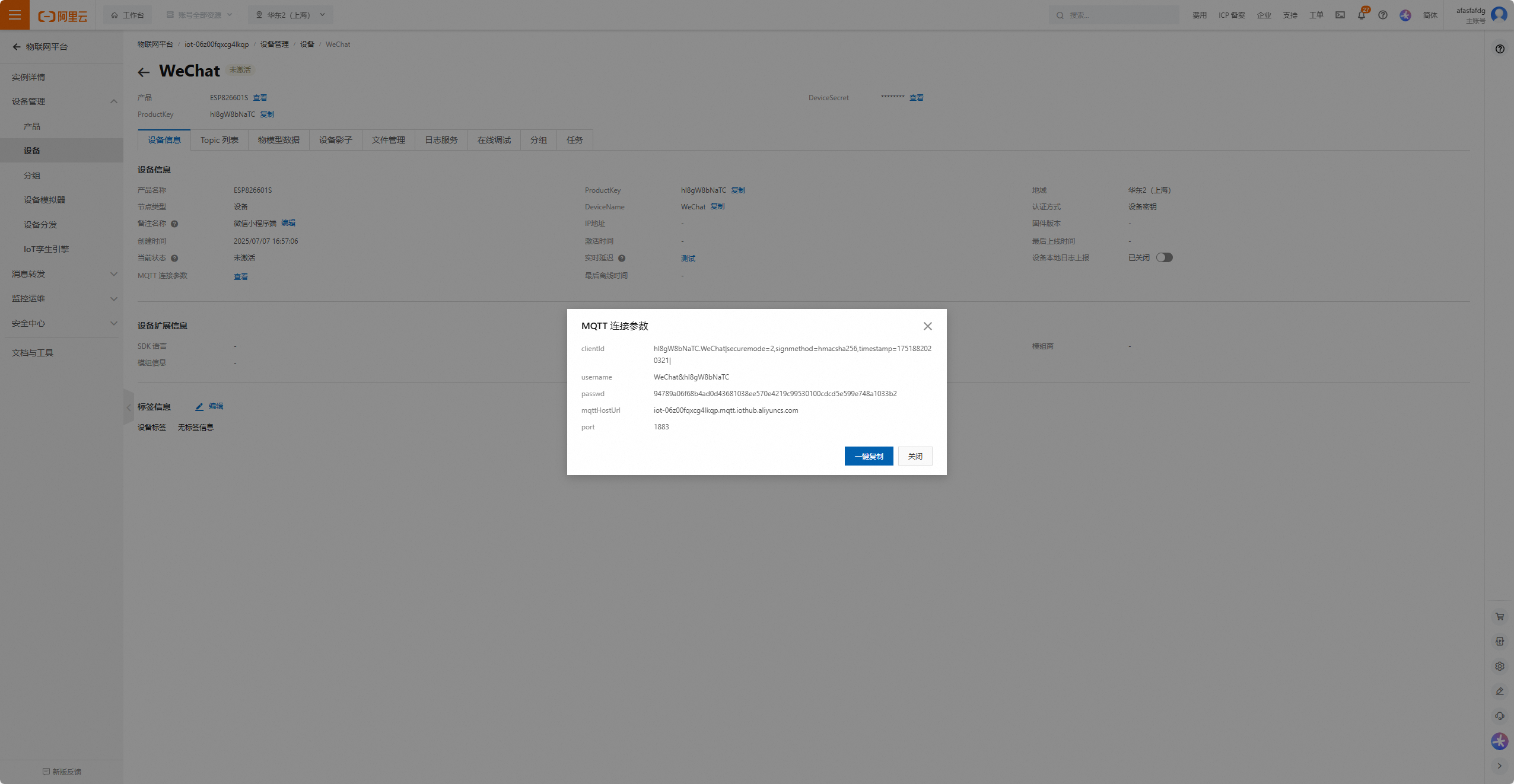Image resolution: width=1514 pixels, height=784 pixels.
Task: Click the 查看 link next to DeviceSecret
Action: [x=916, y=98]
